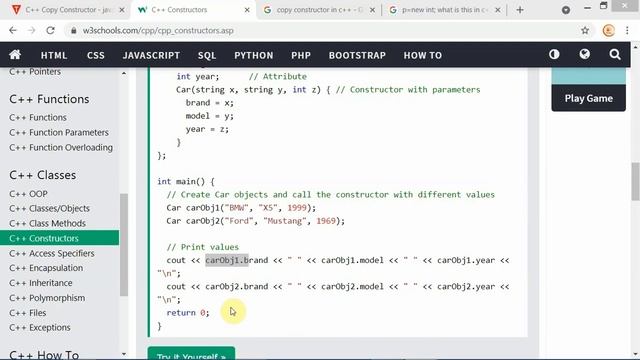Image resolution: width=640 pixels, height=360 pixels.
Task: Close the copy constructor in c++ Google tab
Action: coord(372,10)
